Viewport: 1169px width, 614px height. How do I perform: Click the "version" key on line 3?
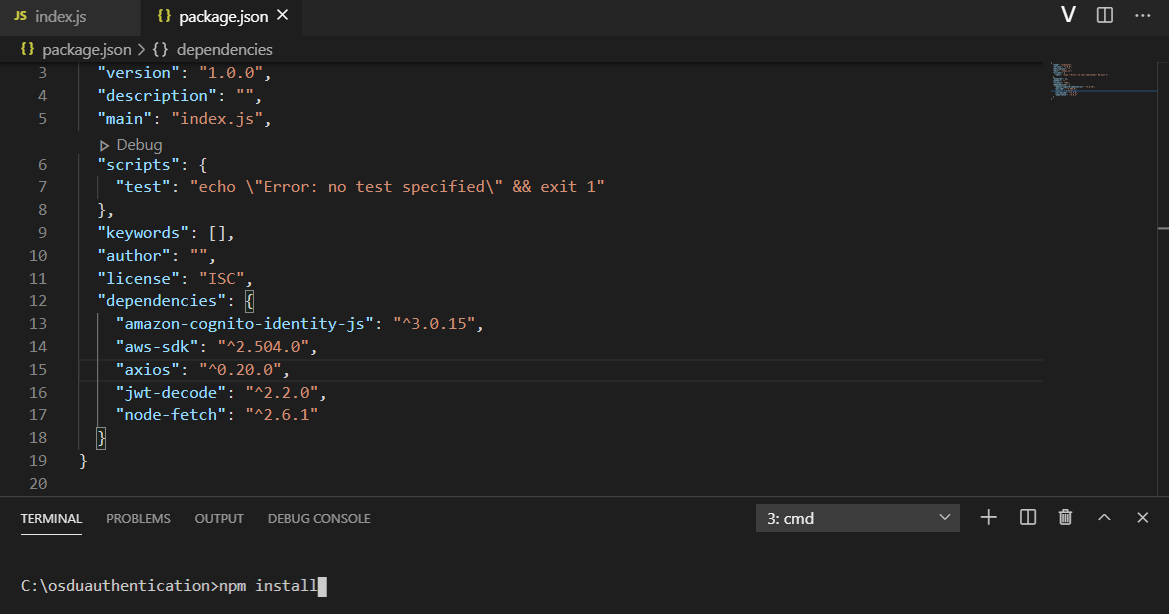pyautogui.click(x=139, y=73)
